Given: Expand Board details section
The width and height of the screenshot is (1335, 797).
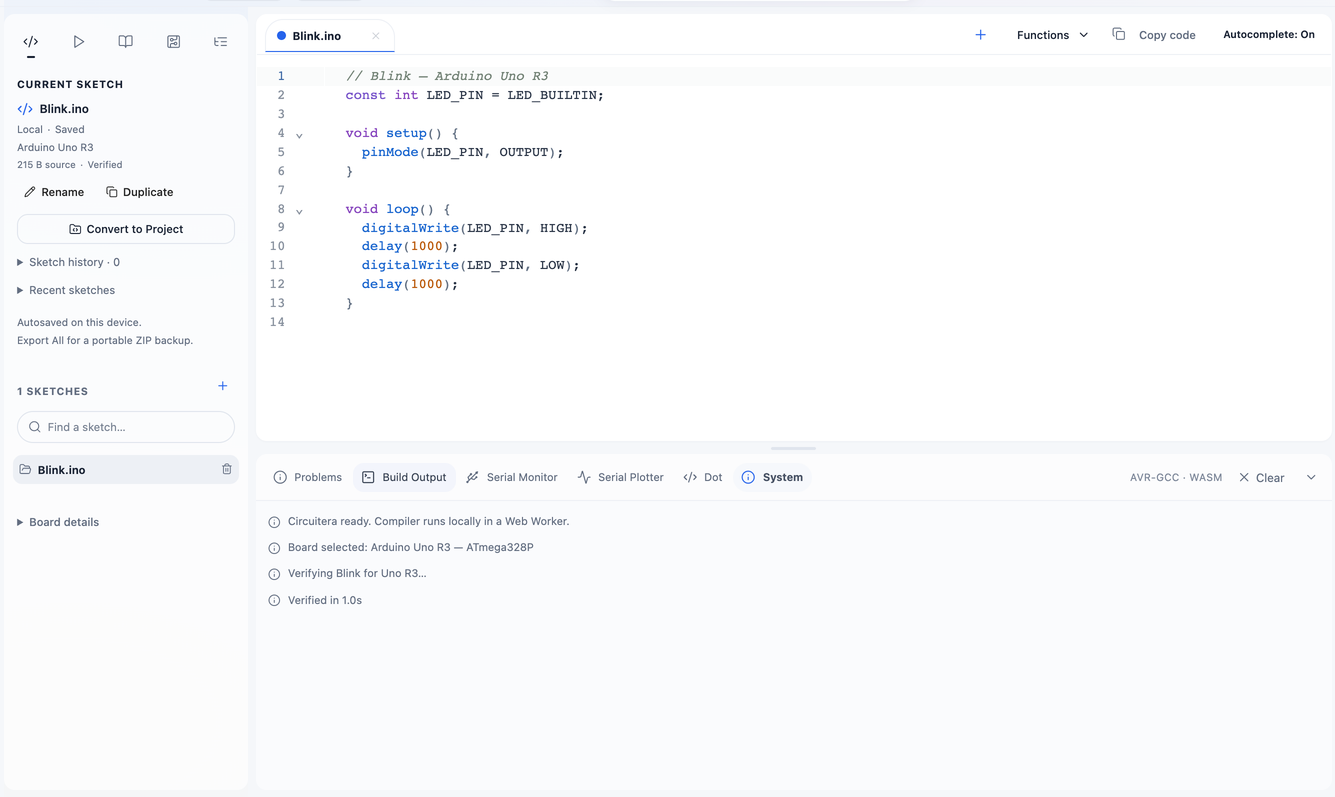Looking at the screenshot, I should click(58, 522).
